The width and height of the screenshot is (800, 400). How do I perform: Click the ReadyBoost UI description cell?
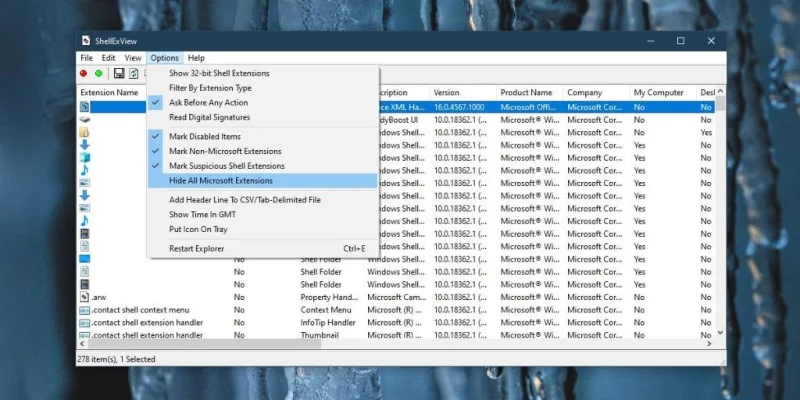397,120
